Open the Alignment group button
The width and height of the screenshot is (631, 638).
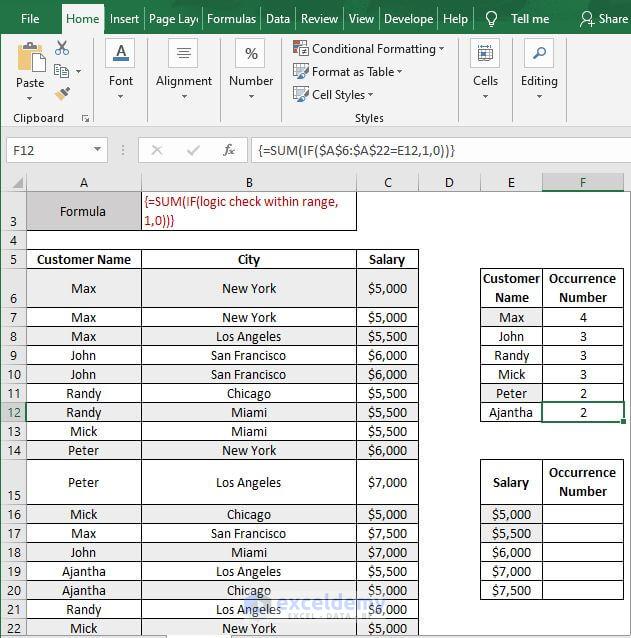(183, 53)
